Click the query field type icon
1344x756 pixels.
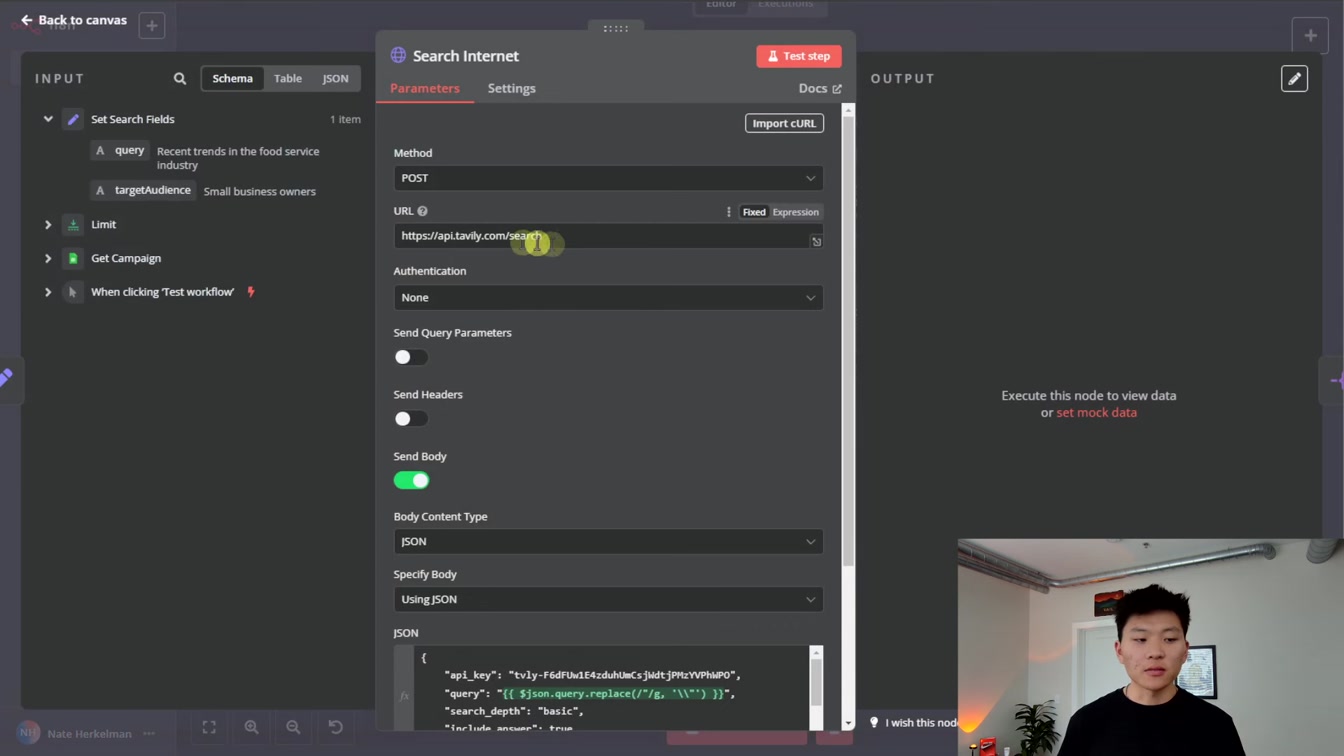pyautogui.click(x=100, y=150)
